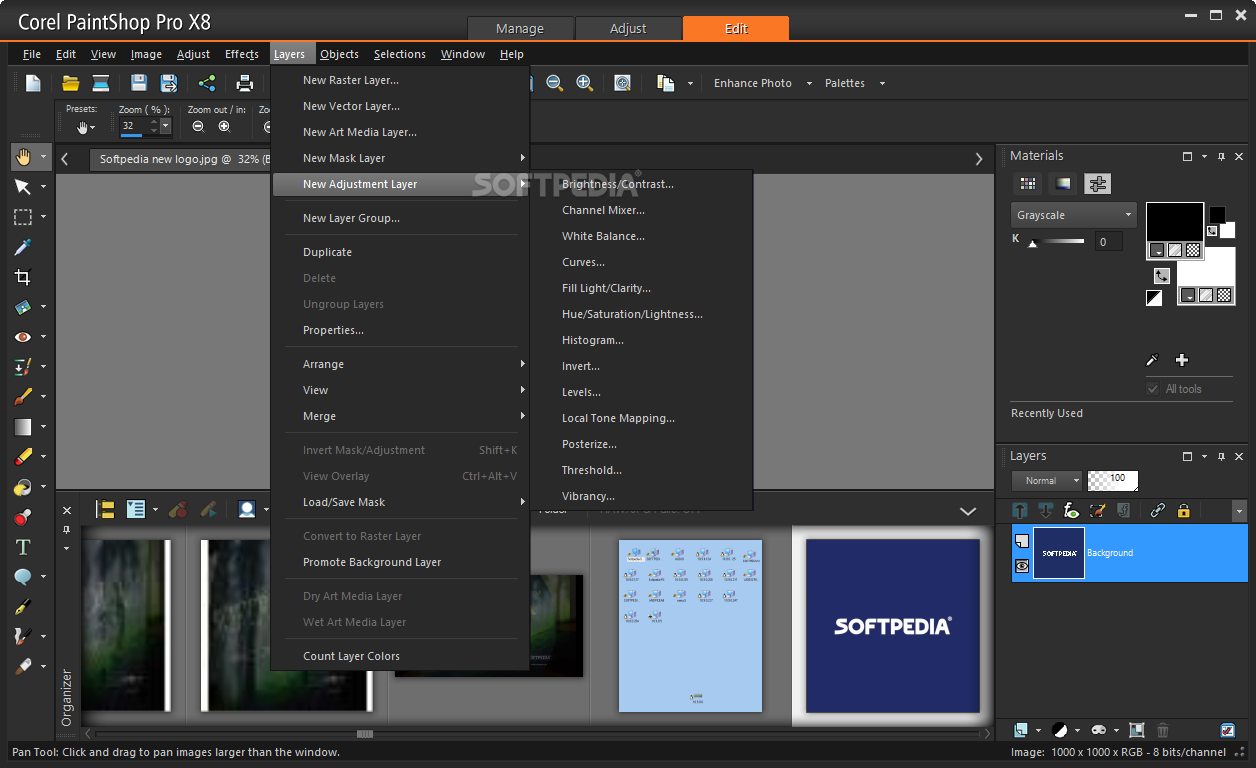Click the layer opacity 100 field
Image resolution: width=1256 pixels, height=768 pixels.
[x=1113, y=481]
